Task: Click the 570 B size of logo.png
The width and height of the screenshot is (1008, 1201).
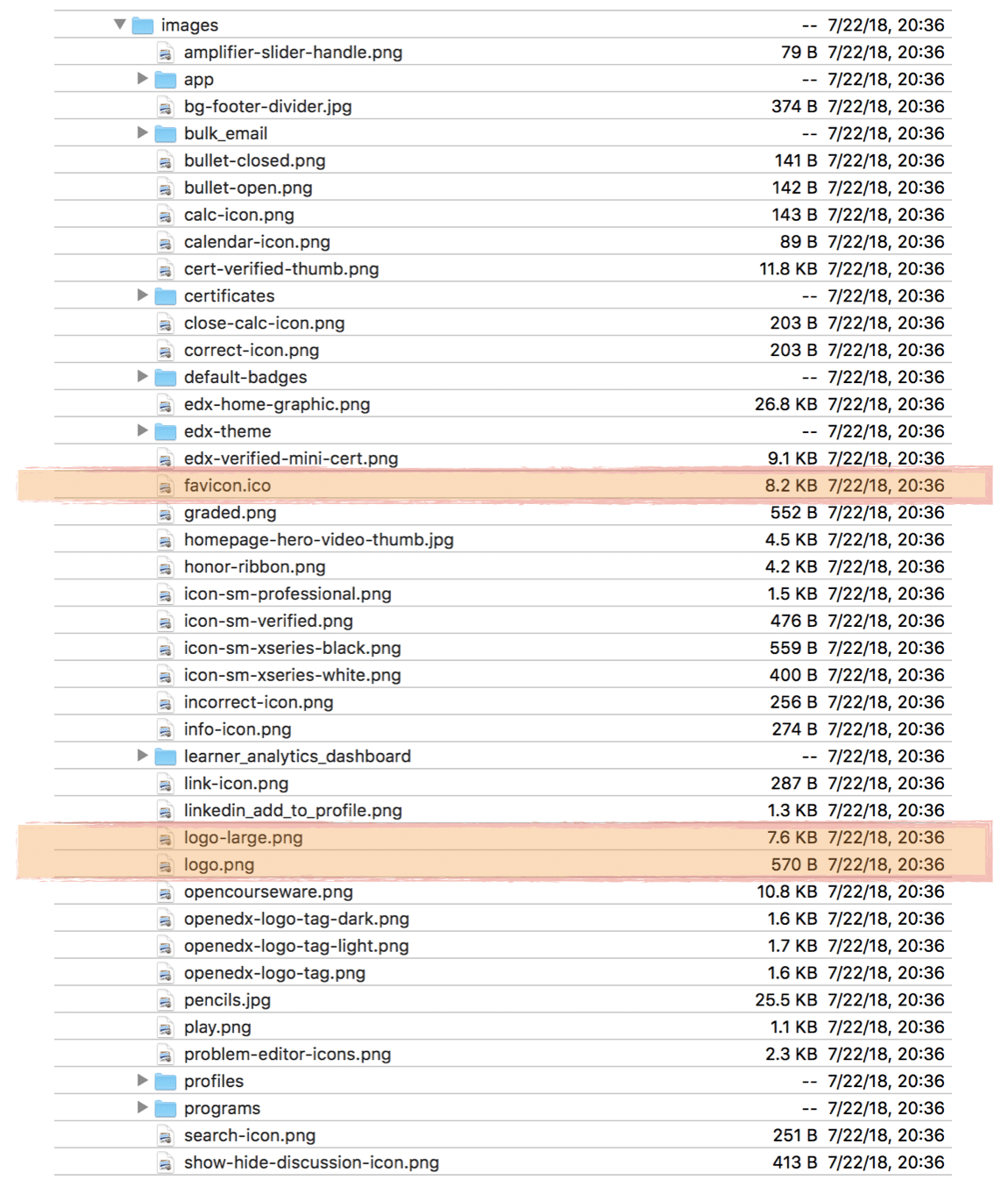Action: coord(794,864)
